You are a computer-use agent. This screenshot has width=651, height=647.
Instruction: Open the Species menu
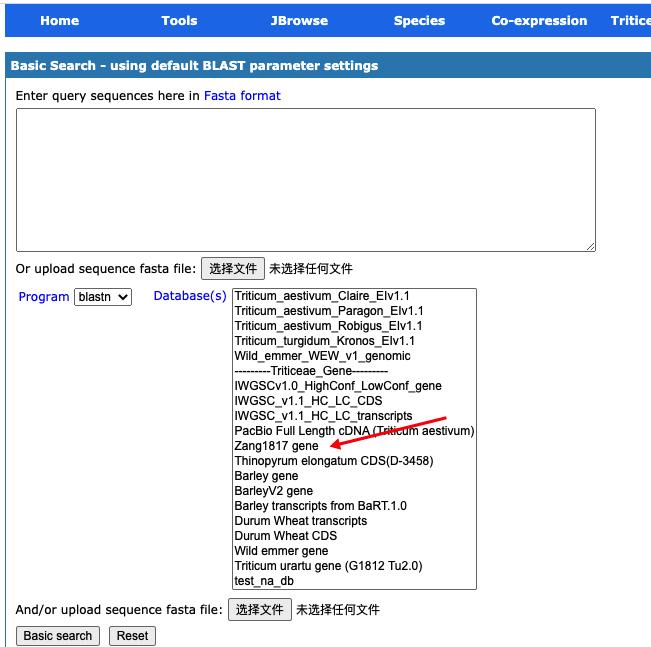coord(419,20)
